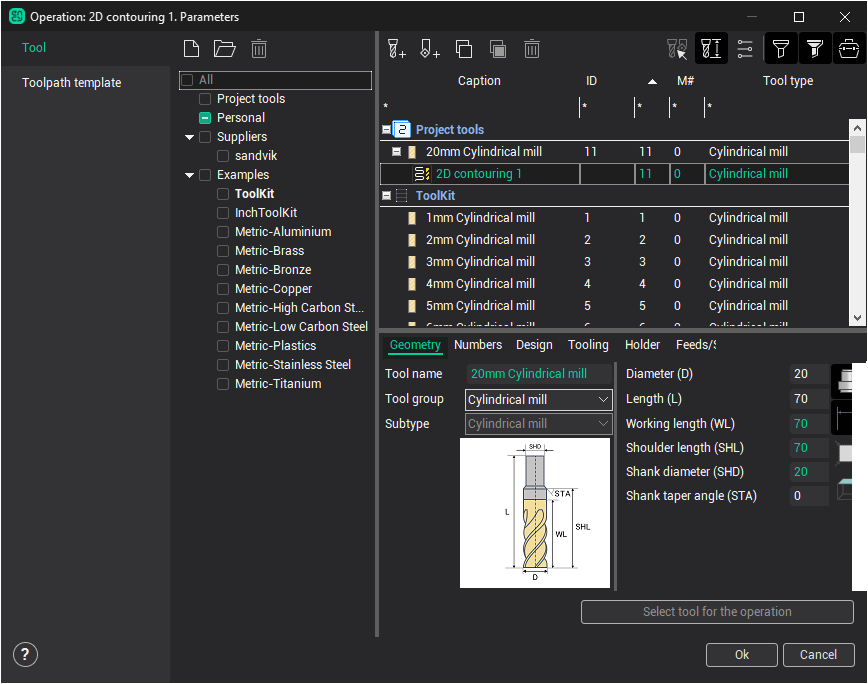The width and height of the screenshot is (868, 684).
Task: Click the tool length display icon
Action: [711, 48]
